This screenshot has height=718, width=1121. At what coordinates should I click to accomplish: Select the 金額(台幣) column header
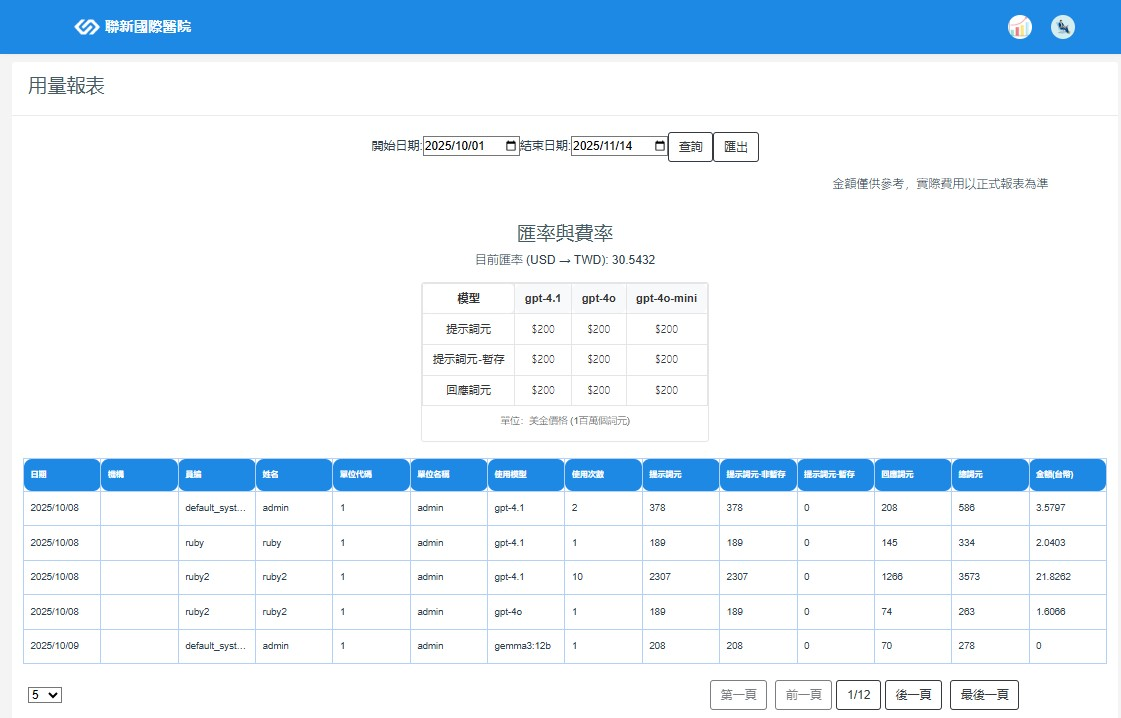(x=1067, y=475)
